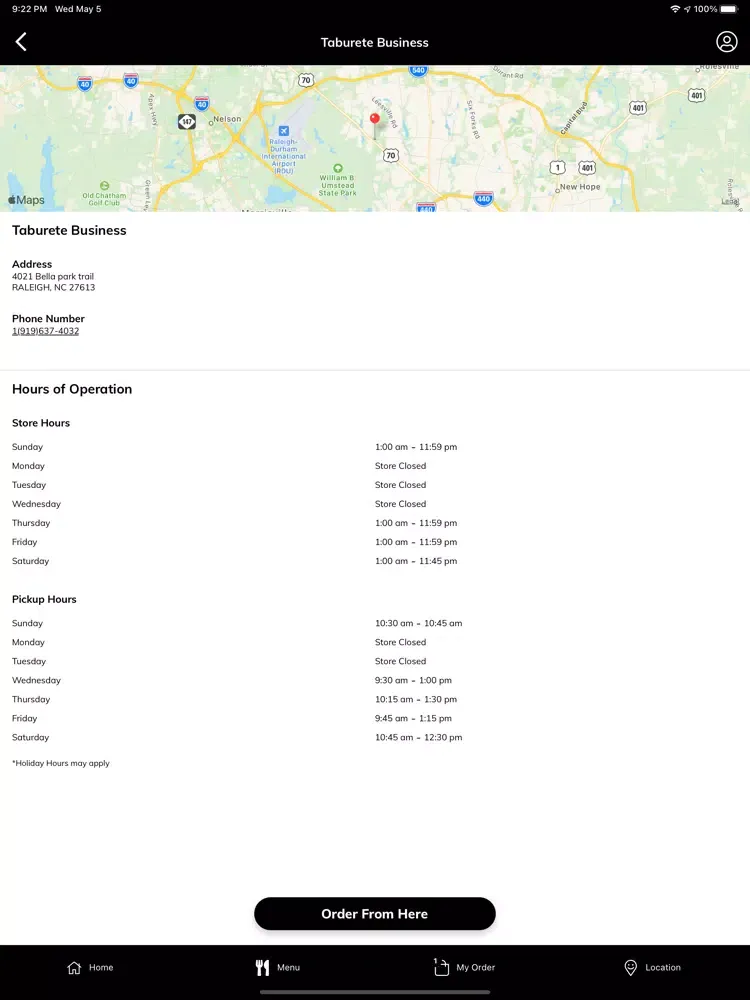
Task: Tap the Phone Number label
Action: pos(48,319)
